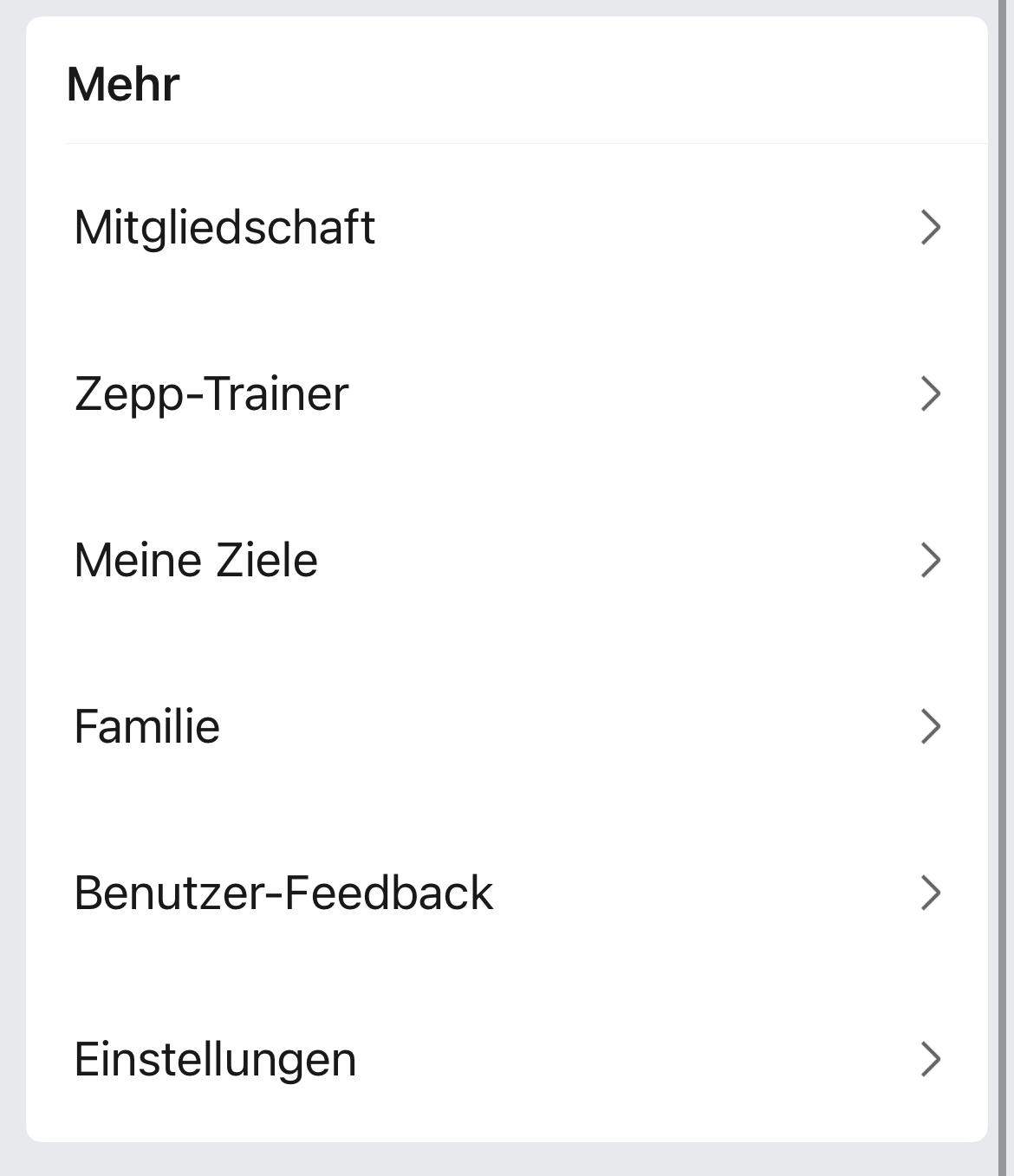Screen dimensions: 1014x1176
Task: Click the Einstellungen chevron icon
Action: [932, 1059]
